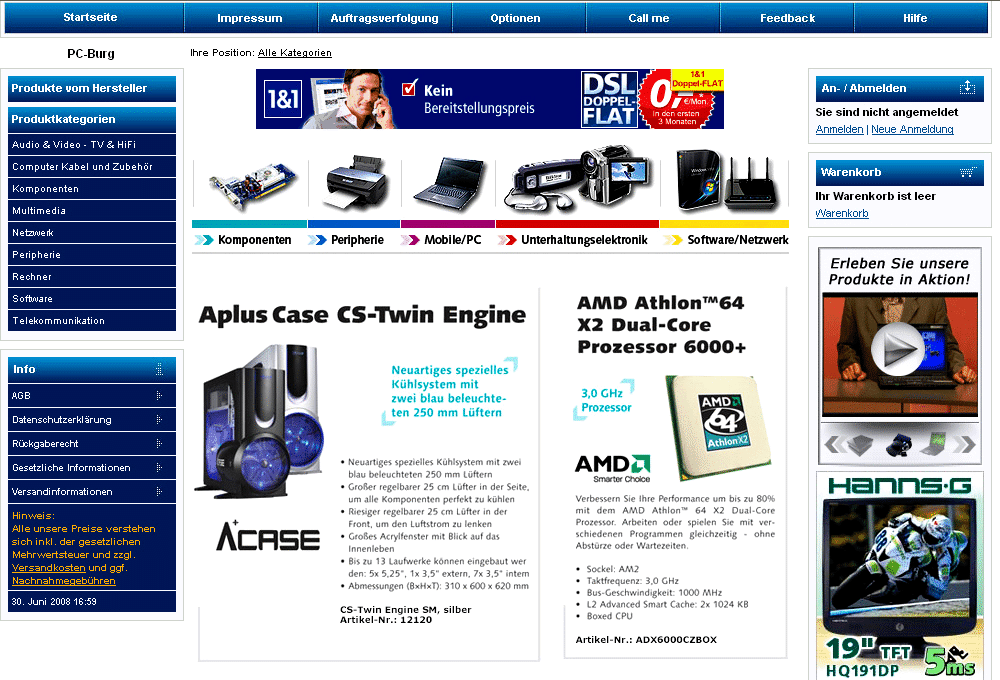Go to Auftragsverfolgung
The height and width of the screenshot is (680, 1000).
pyautogui.click(x=385, y=18)
